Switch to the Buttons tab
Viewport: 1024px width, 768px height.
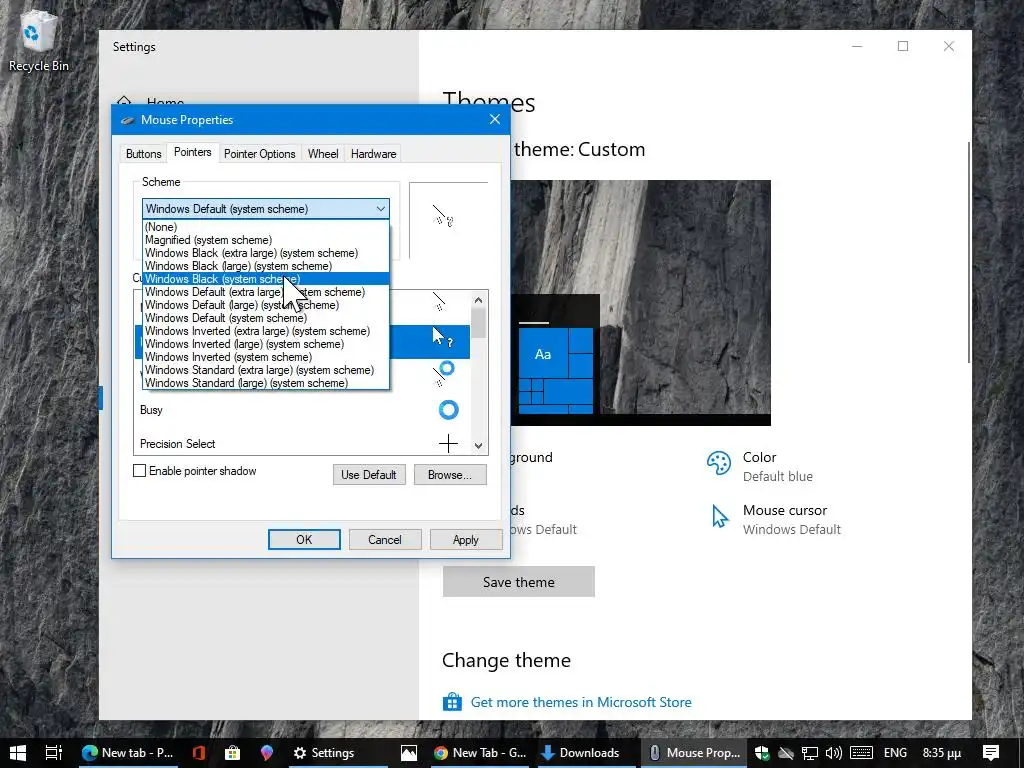pyautogui.click(x=144, y=153)
